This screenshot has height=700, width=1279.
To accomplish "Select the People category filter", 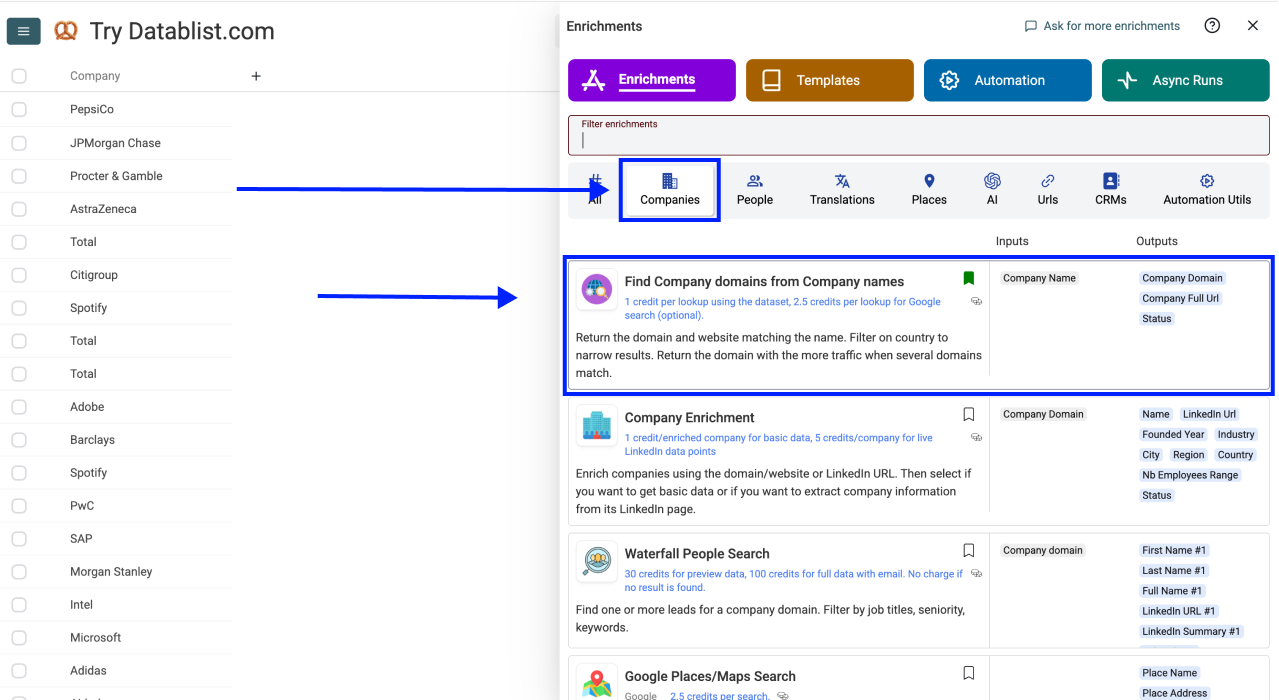I will (754, 189).
